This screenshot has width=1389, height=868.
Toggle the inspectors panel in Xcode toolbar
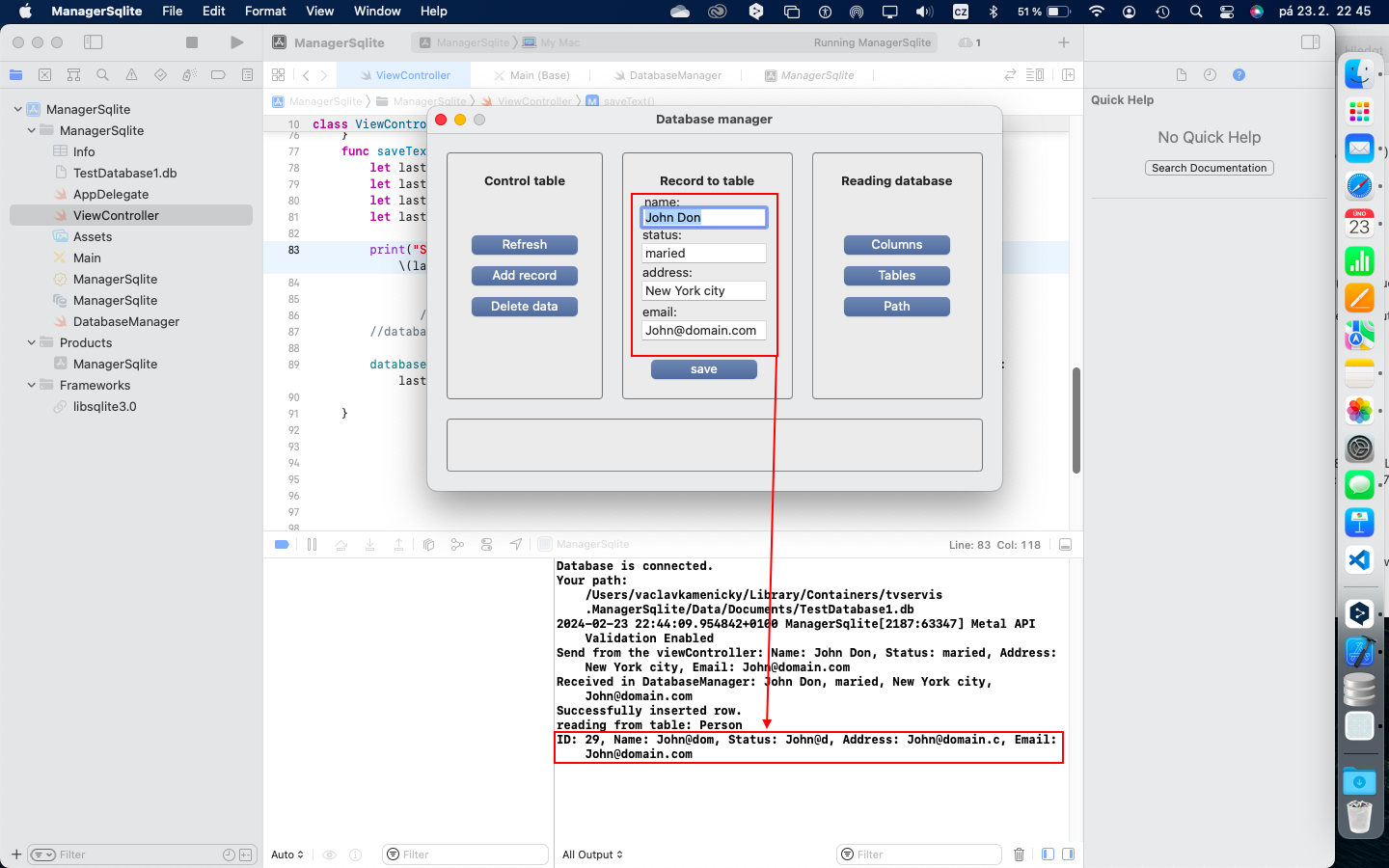tap(1310, 42)
